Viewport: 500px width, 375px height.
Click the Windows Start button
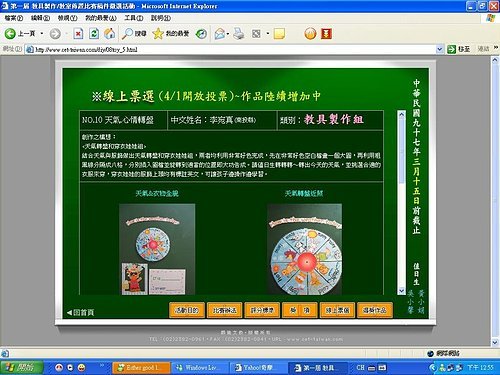[22, 368]
